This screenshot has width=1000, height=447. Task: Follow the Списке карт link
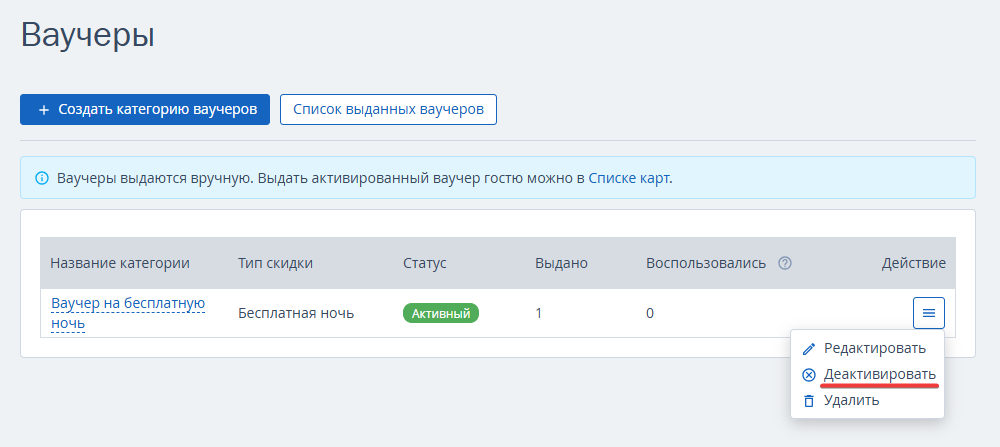(x=628, y=178)
